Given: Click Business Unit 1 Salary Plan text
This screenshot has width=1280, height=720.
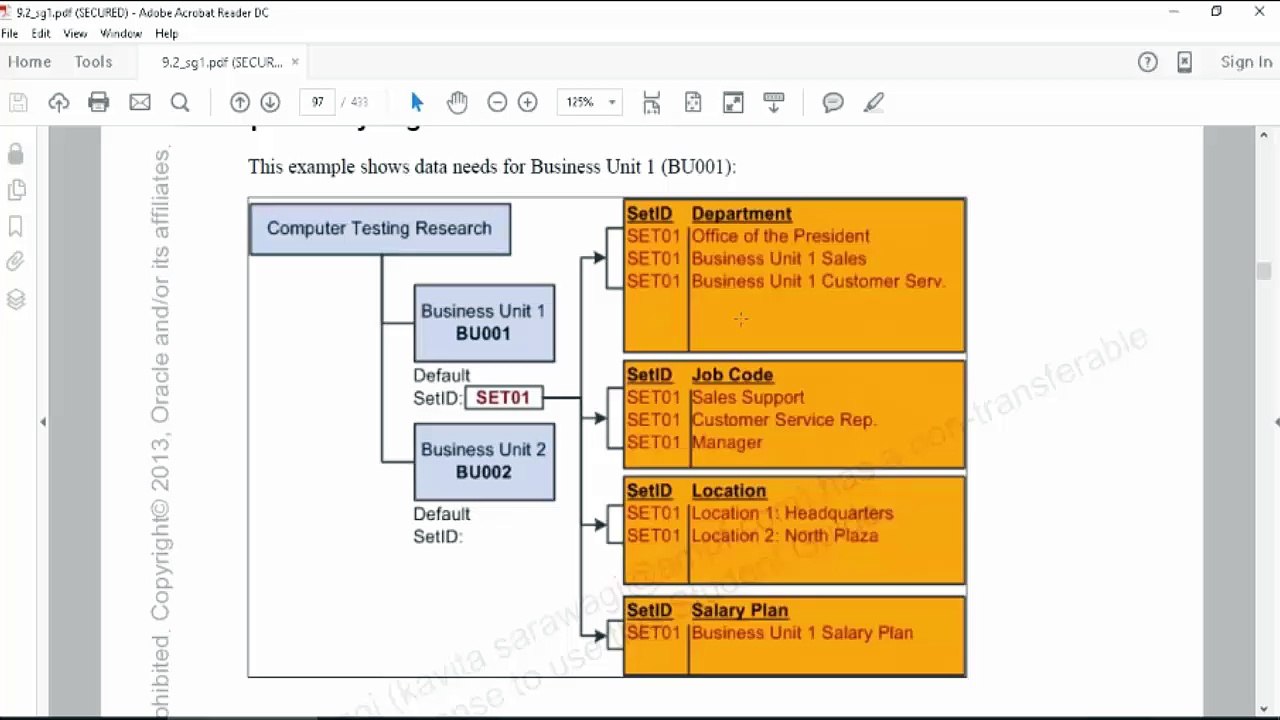Looking at the screenshot, I should 802,633.
